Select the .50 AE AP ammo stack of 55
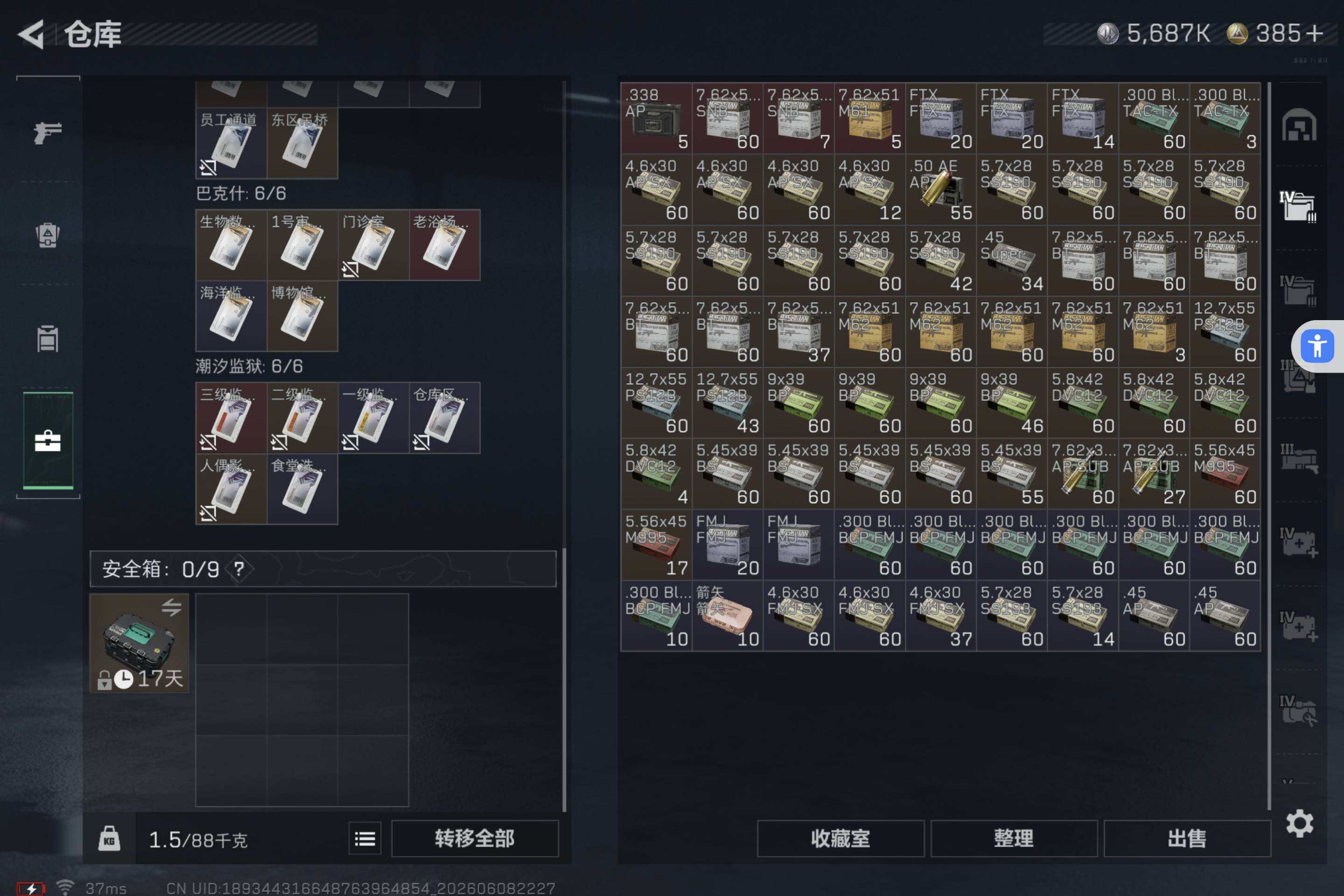 point(941,189)
